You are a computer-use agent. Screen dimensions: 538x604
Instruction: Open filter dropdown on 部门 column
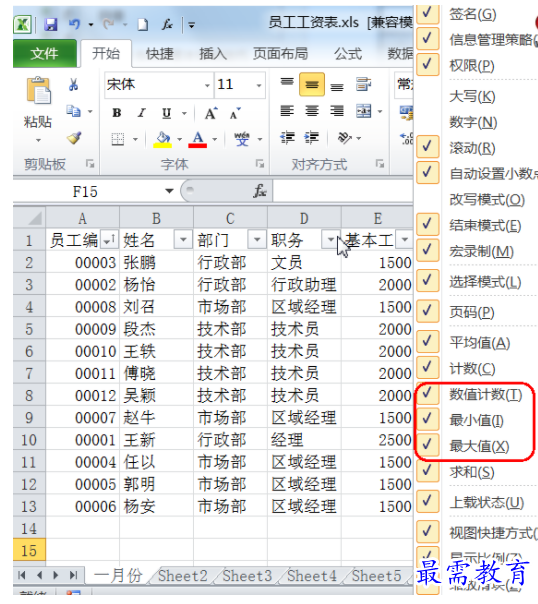pyautogui.click(x=257, y=240)
